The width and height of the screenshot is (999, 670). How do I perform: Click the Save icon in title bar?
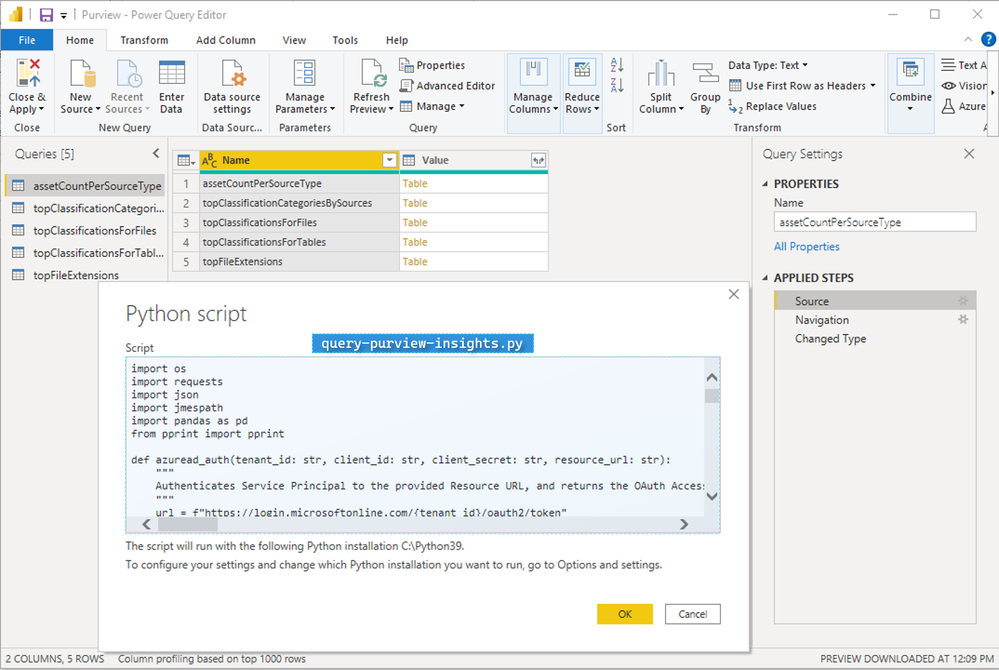pyautogui.click(x=46, y=15)
